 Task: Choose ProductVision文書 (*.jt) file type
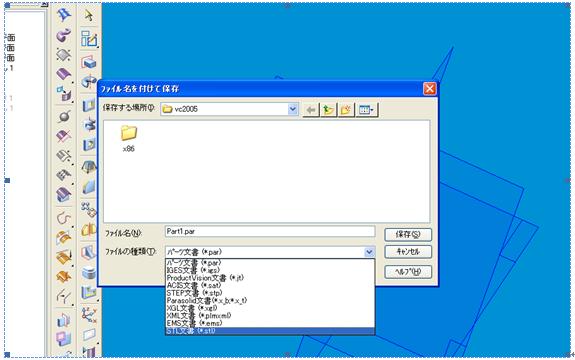click(270, 278)
